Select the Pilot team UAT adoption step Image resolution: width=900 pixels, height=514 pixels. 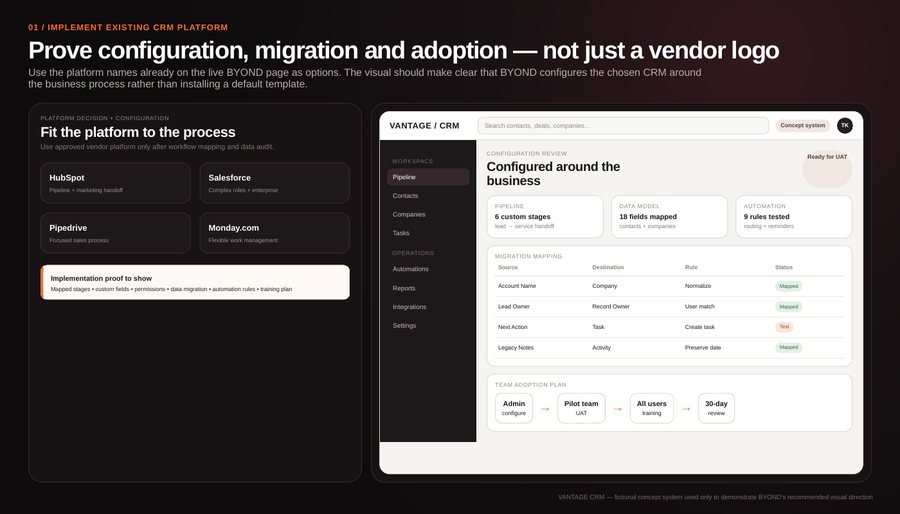click(581, 408)
